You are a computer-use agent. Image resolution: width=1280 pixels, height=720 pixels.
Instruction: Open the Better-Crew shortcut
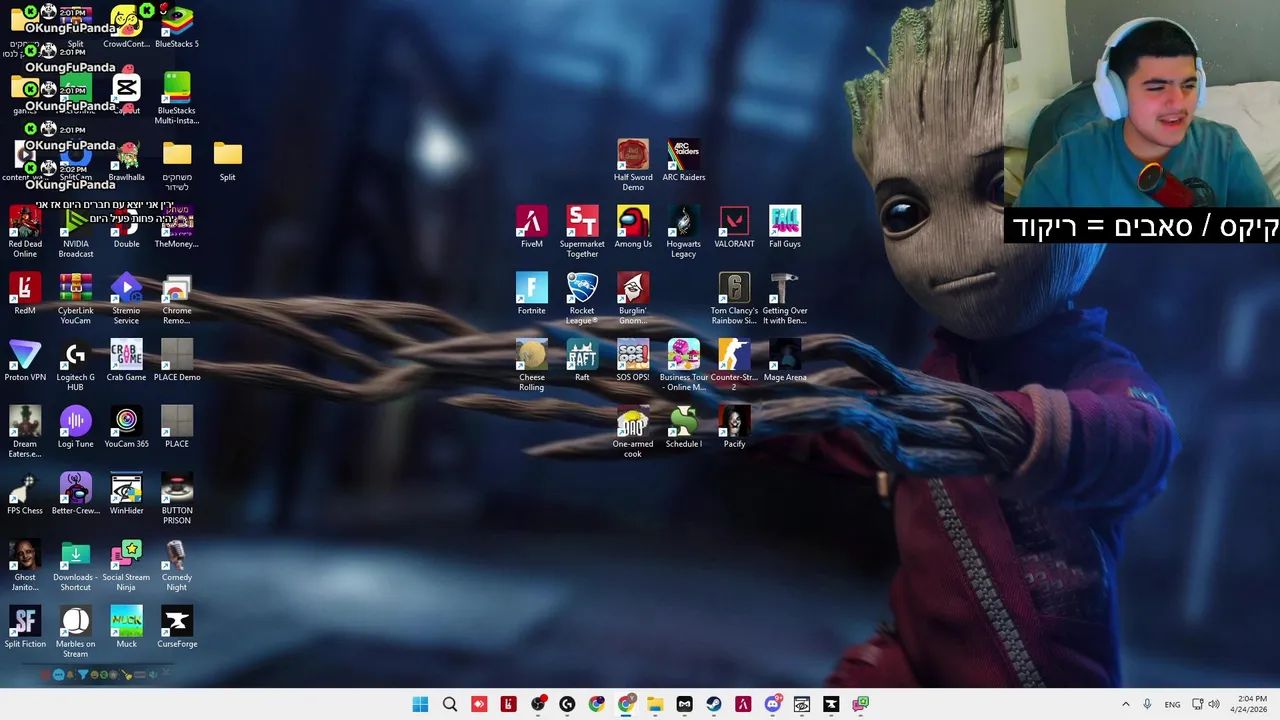(76, 494)
